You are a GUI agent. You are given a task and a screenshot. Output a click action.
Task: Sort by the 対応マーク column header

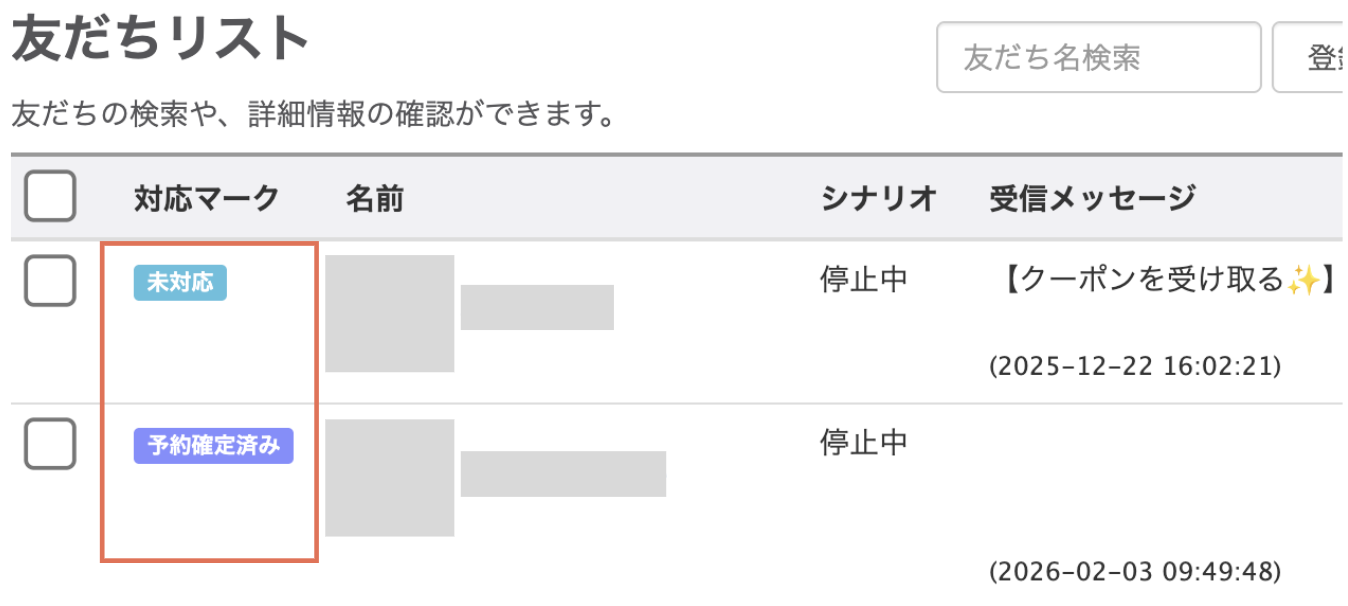(x=207, y=198)
